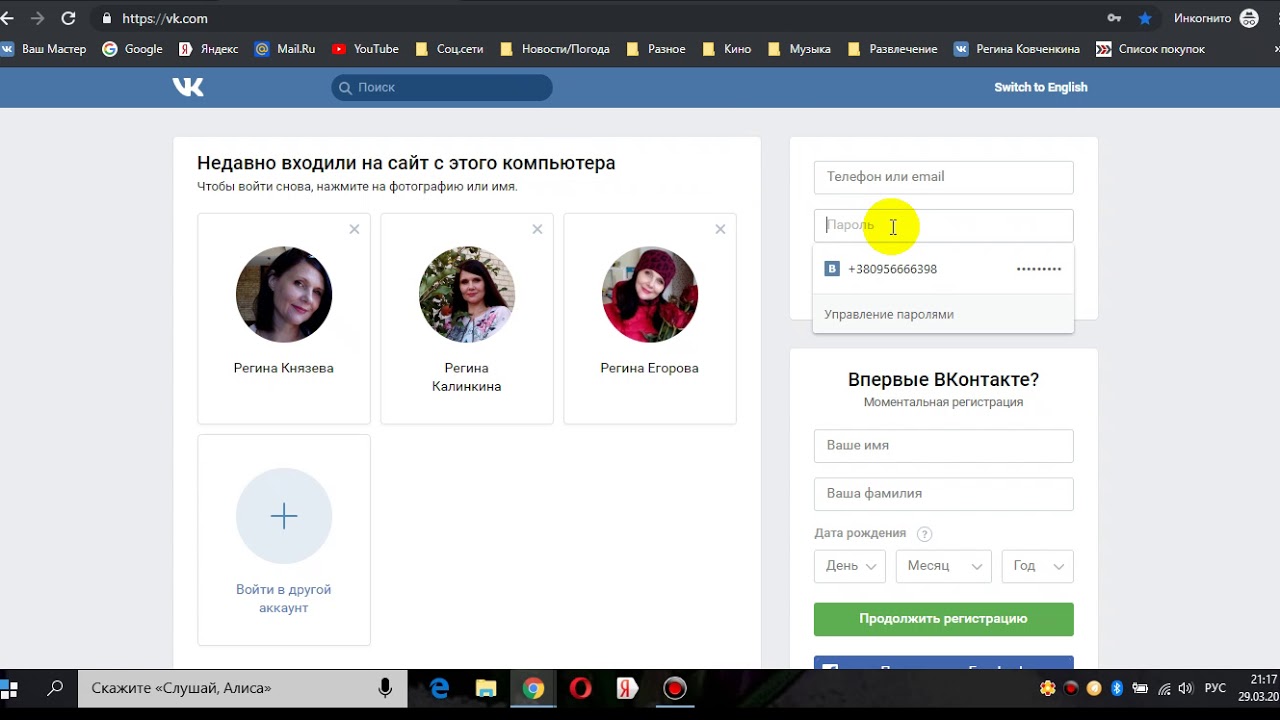Viewport: 1280px width, 720px height.
Task: Remove Регина Калинкина from recent accounts
Action: pos(537,229)
